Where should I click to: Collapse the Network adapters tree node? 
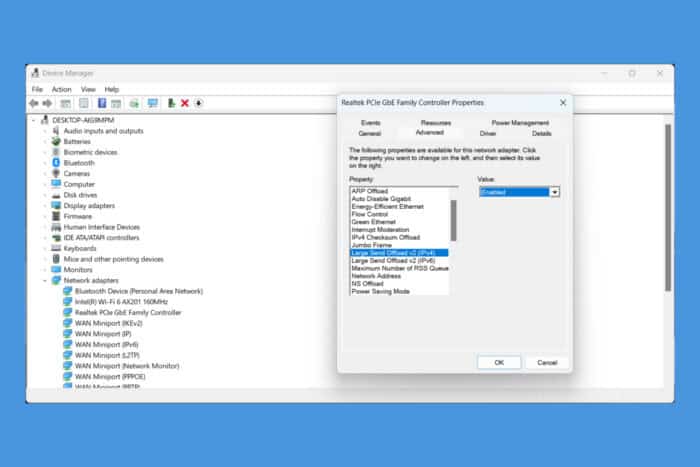pyautogui.click(x=45, y=280)
